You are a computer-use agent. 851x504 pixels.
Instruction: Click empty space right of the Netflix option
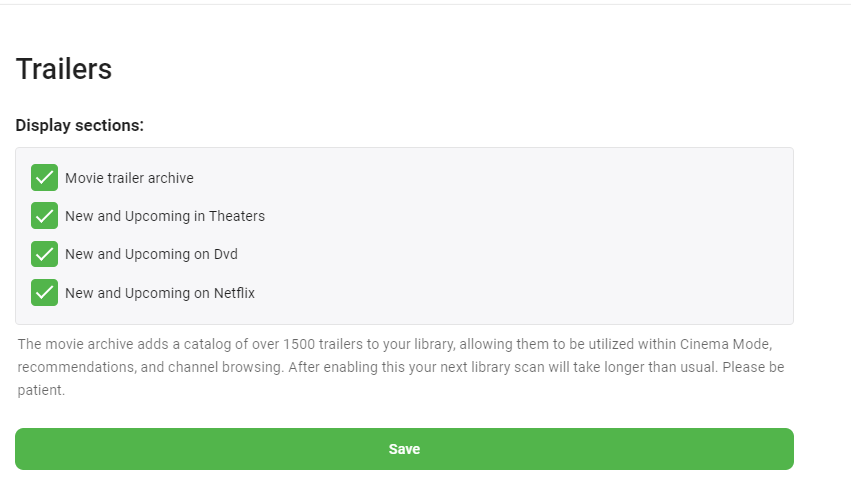(520, 293)
